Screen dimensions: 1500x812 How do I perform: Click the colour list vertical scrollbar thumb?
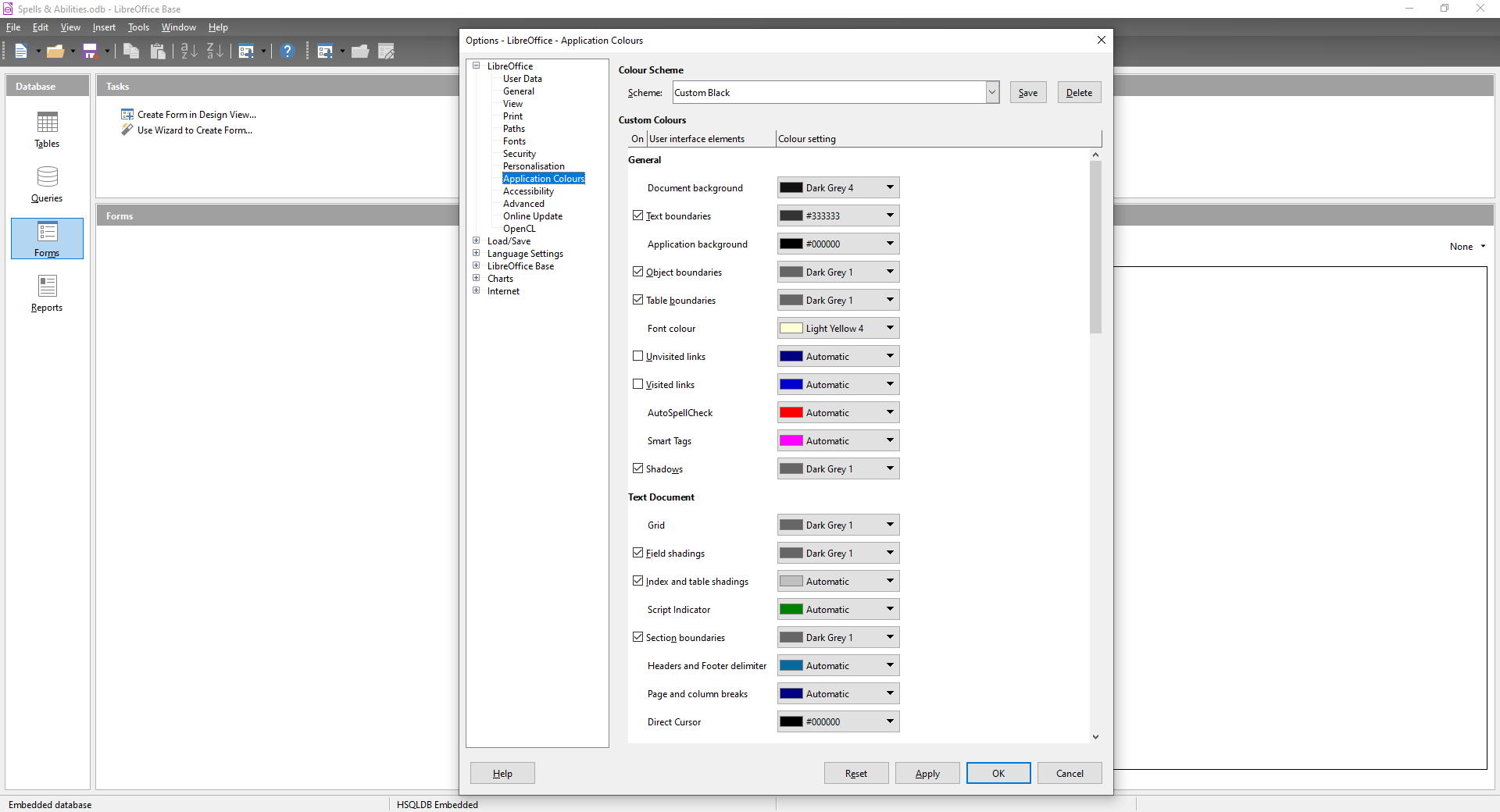tap(1095, 247)
